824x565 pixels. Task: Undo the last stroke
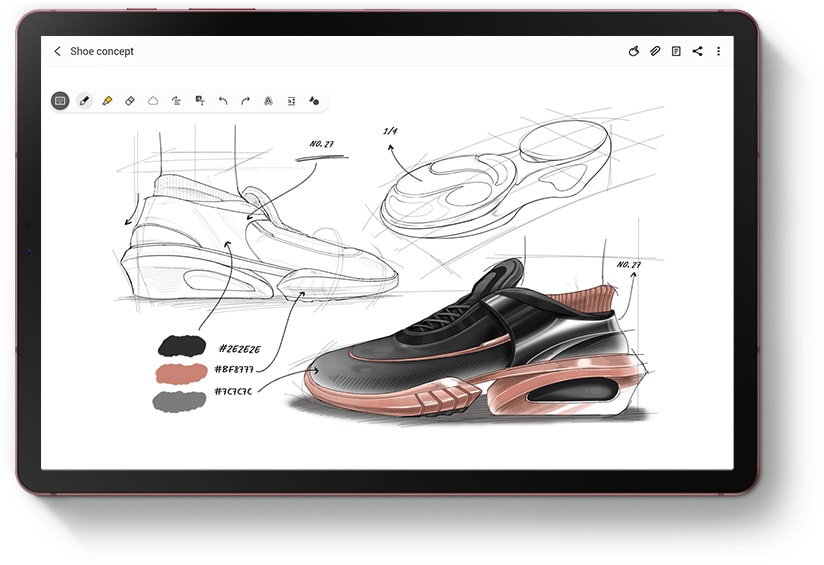(x=222, y=101)
